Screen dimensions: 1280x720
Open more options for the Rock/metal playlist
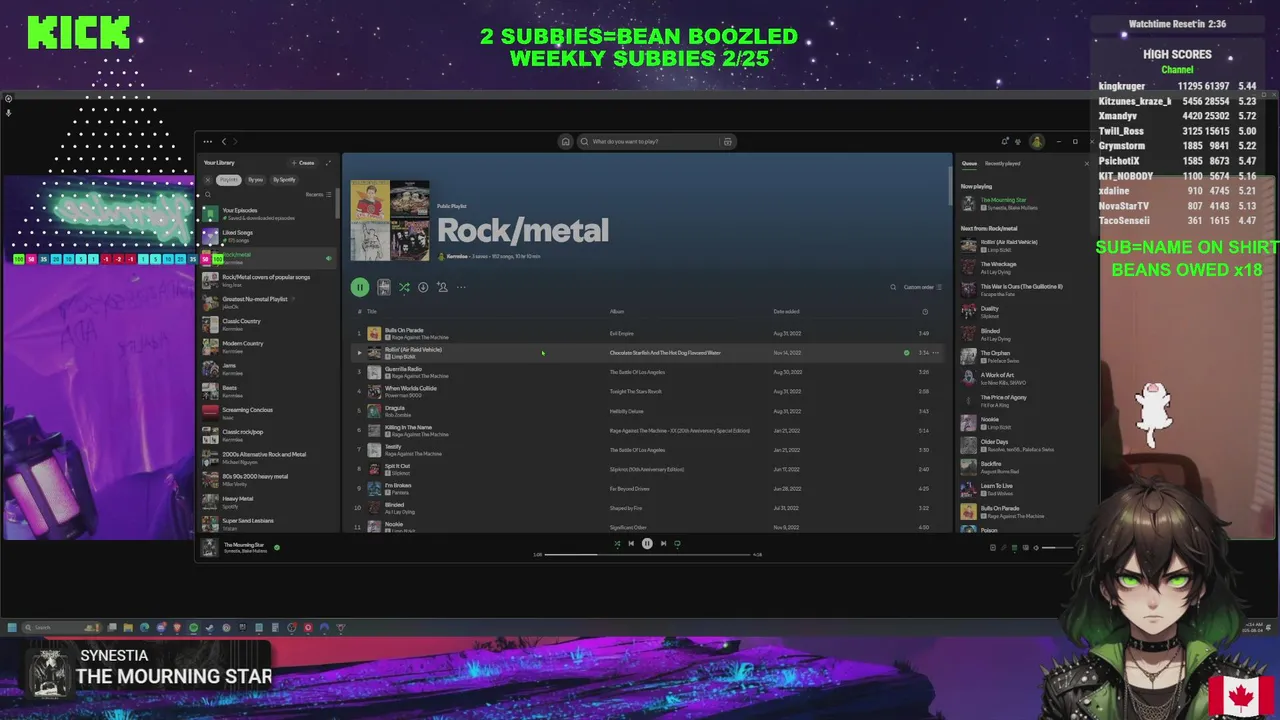pyautogui.click(x=461, y=287)
